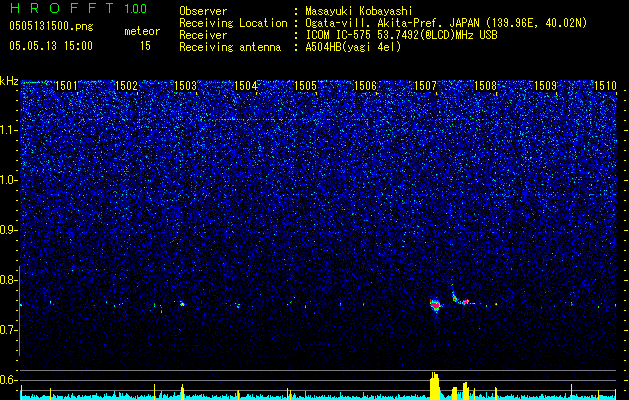Click the 1507 time marker

[x=425, y=86]
